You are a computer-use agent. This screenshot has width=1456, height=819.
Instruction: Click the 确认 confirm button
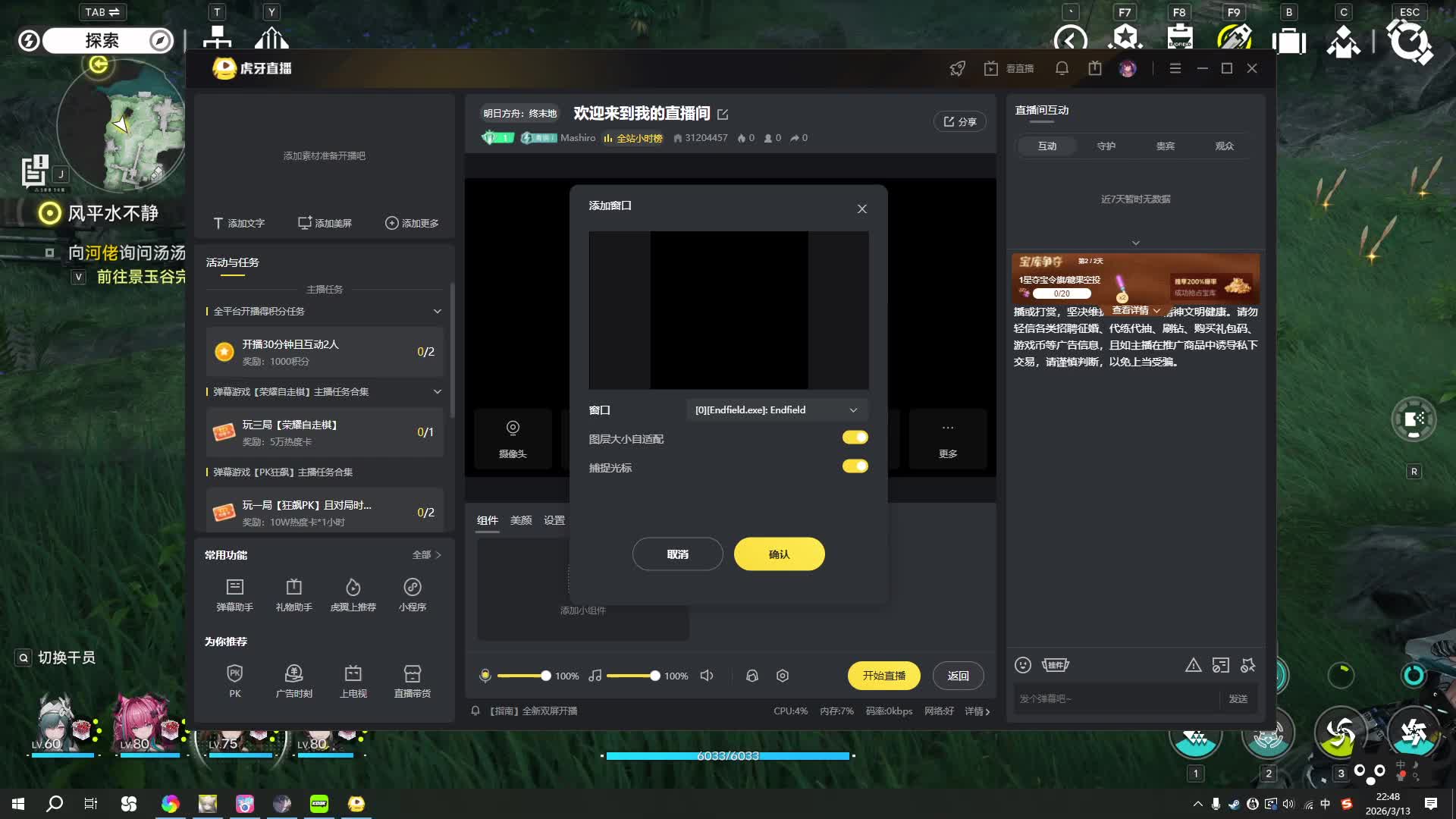click(x=779, y=554)
